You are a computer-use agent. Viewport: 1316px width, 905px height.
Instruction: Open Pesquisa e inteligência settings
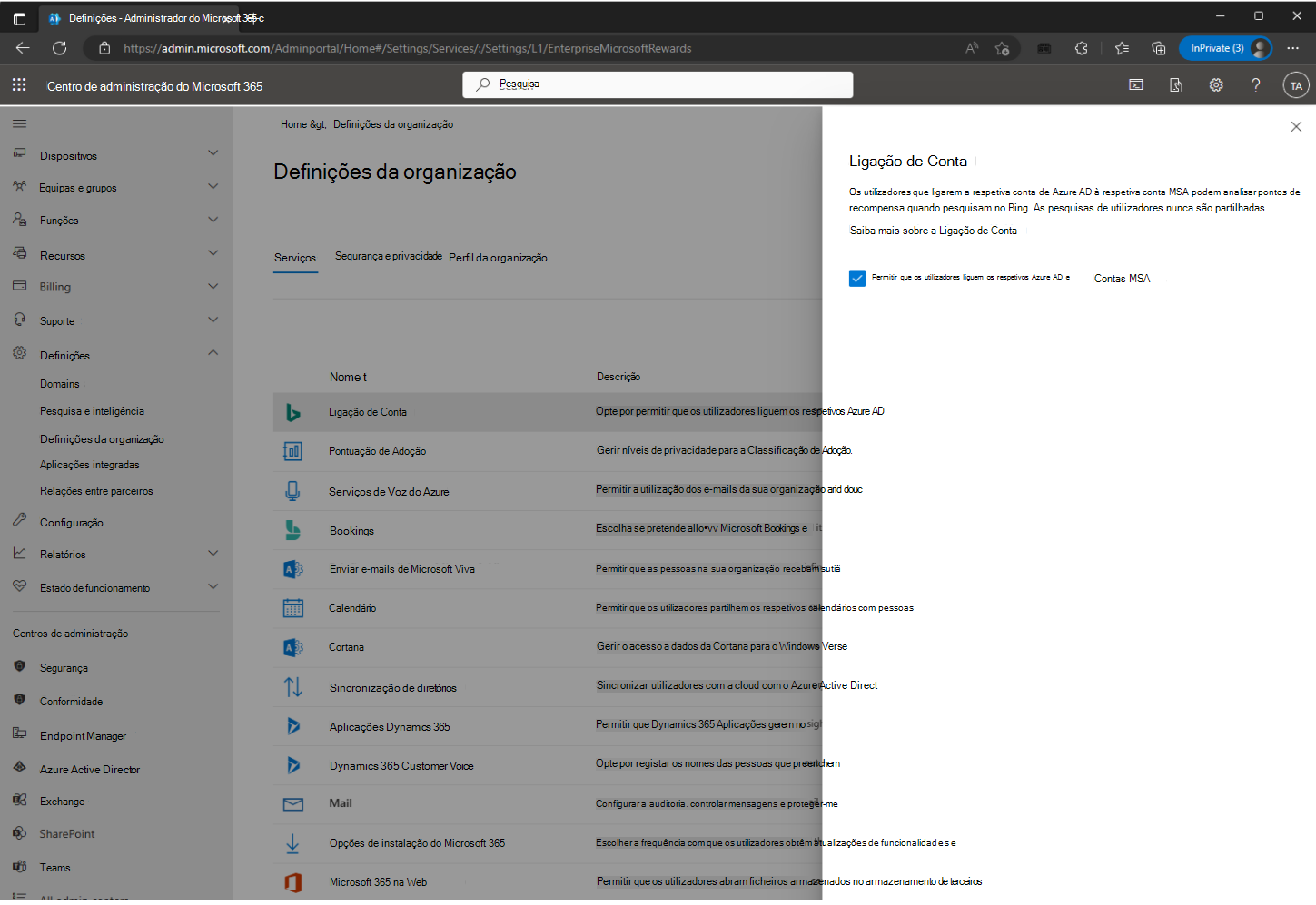tap(92, 411)
